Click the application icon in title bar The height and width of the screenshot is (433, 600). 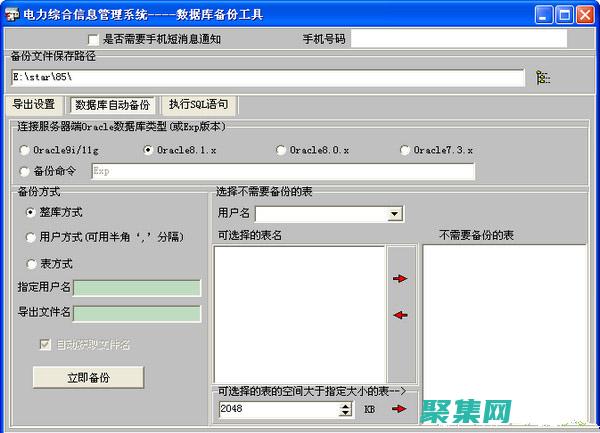click(12, 14)
